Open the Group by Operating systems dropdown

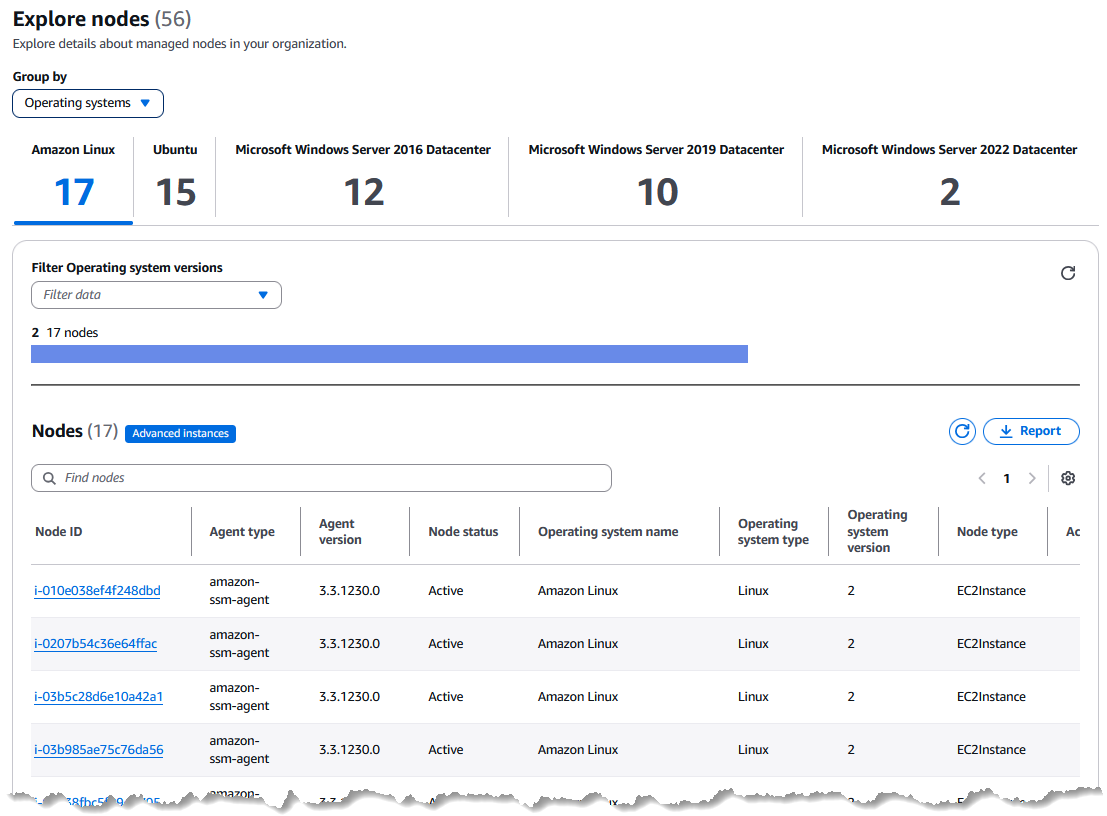(x=88, y=103)
